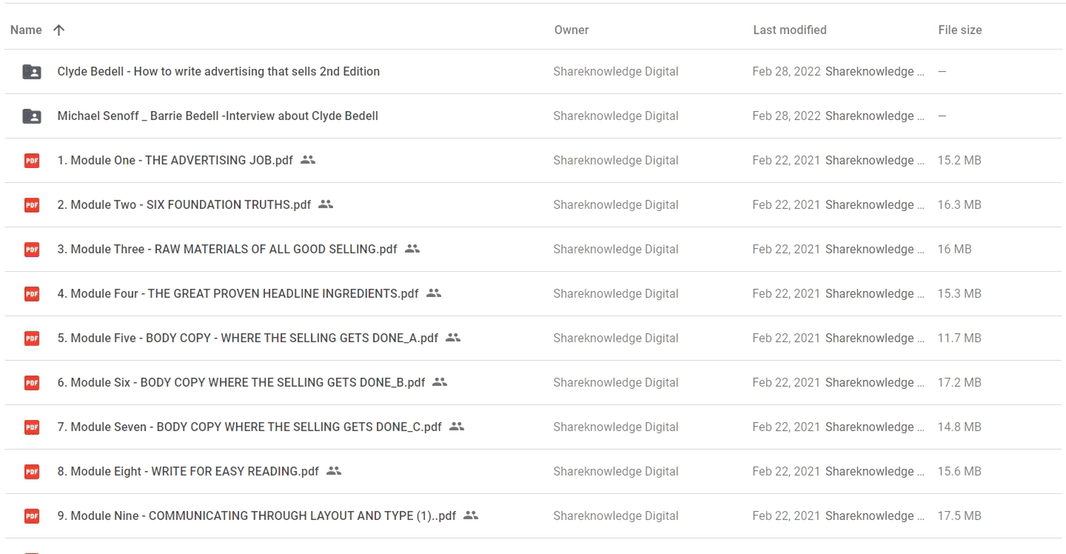
Task: Click the shared people icon beside Module Three
Action: pyautogui.click(x=412, y=249)
